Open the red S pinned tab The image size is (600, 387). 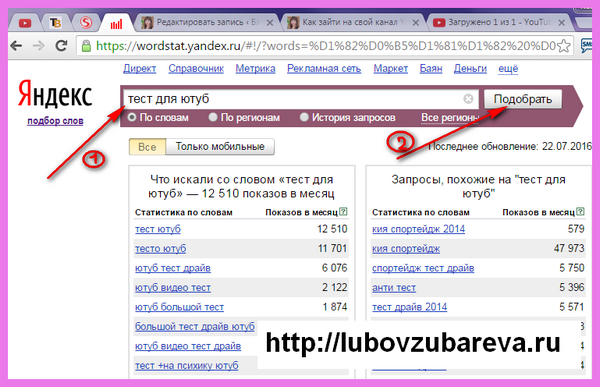pyautogui.click(x=86, y=23)
